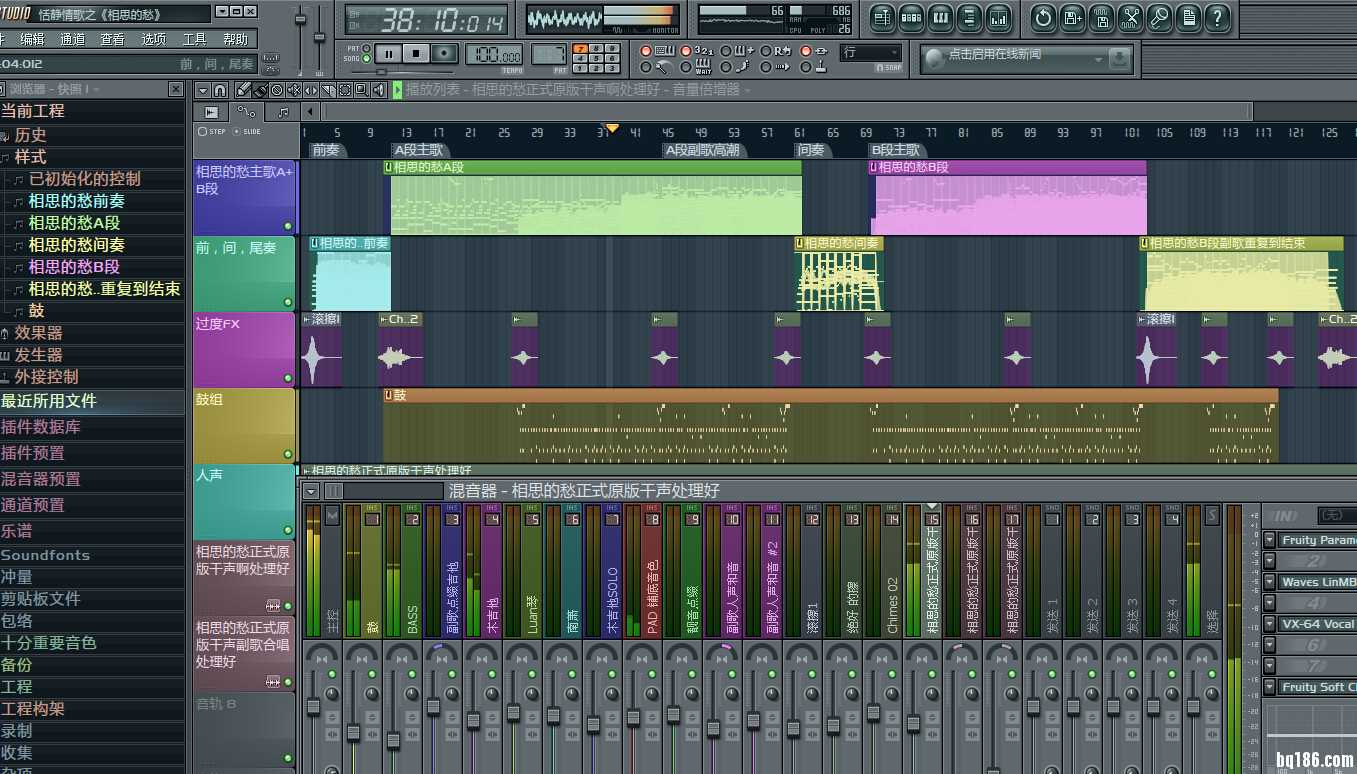Open the piano roll window icon
The image size is (1357, 774).
[x=940, y=17]
